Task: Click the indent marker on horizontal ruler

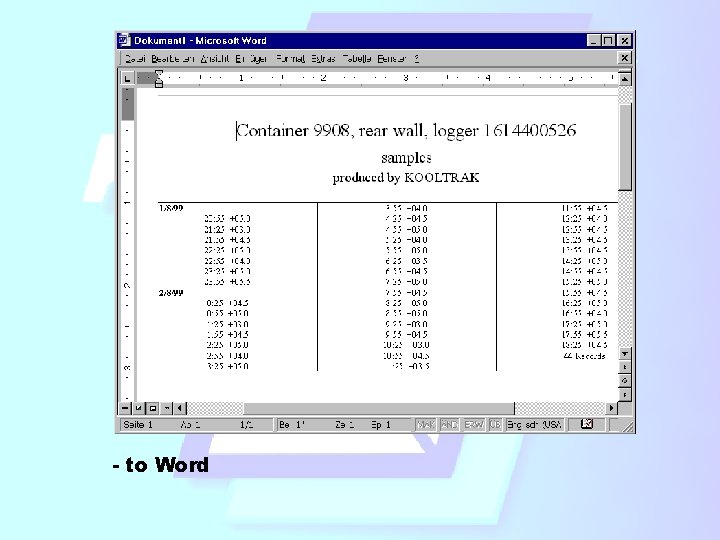Action: 159,79
